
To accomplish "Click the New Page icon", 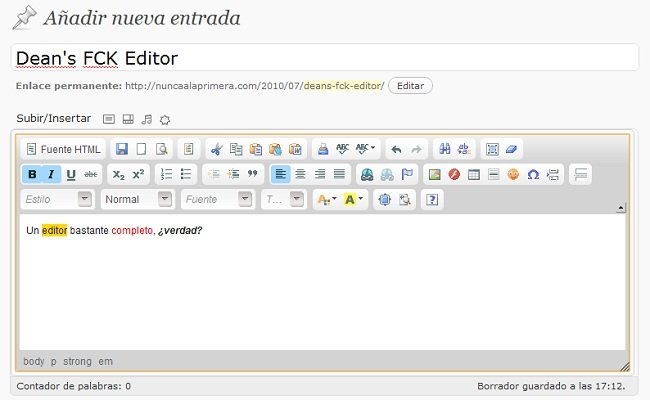I will tap(141, 149).
